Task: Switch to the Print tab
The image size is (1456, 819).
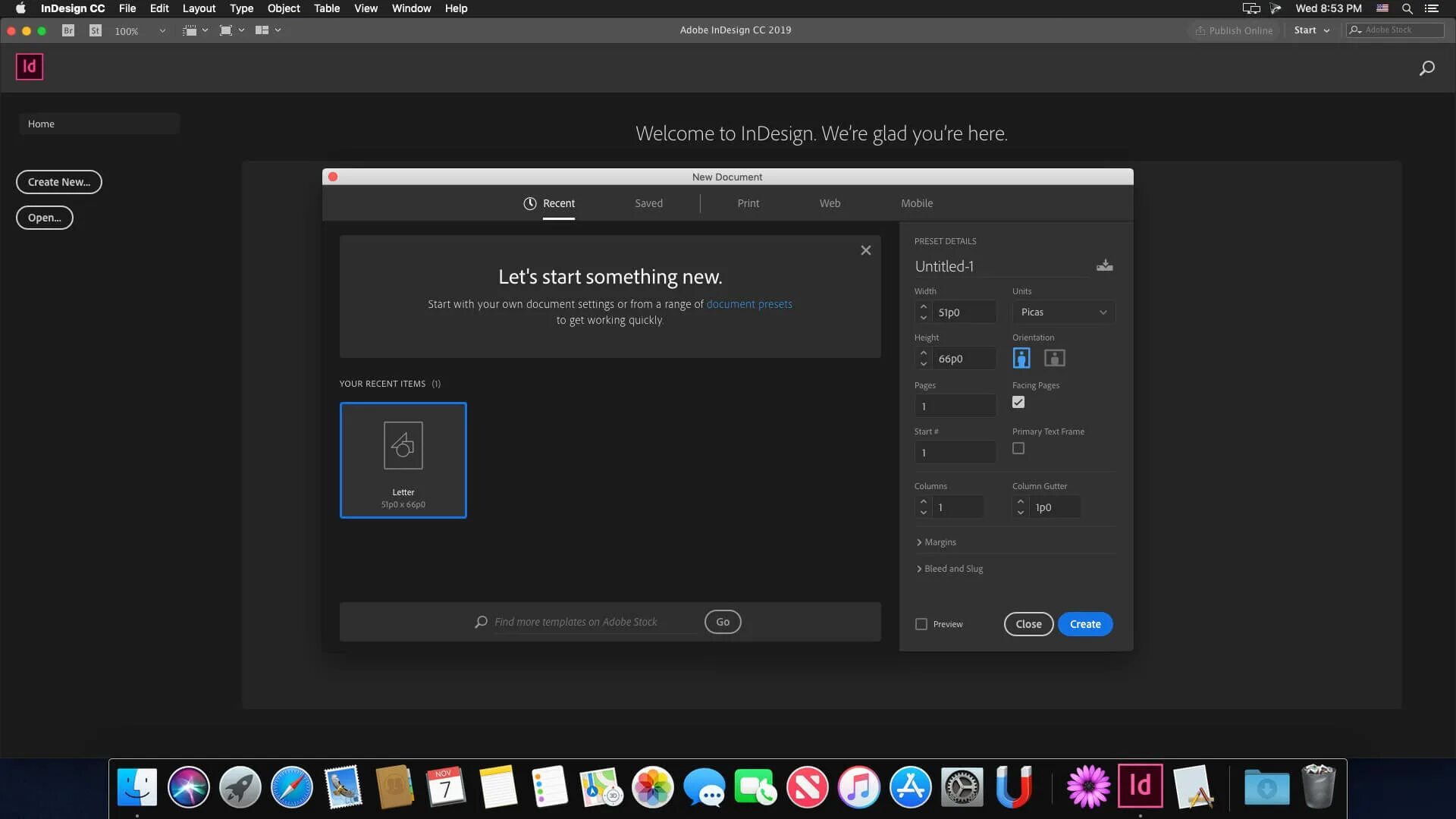Action: click(x=748, y=203)
